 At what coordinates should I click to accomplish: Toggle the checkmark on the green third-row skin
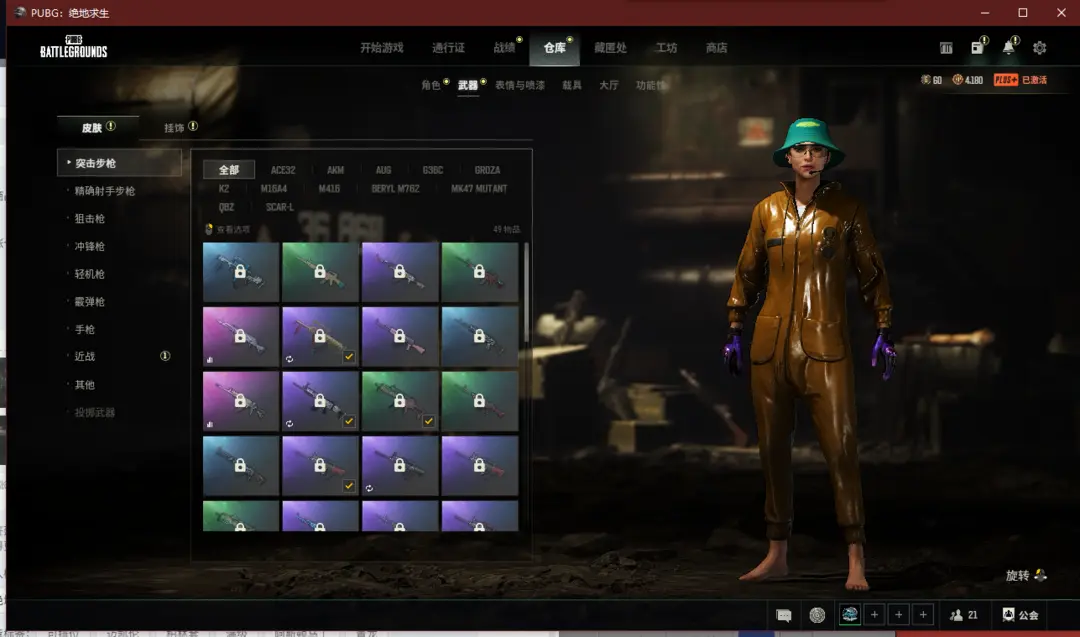(428, 421)
